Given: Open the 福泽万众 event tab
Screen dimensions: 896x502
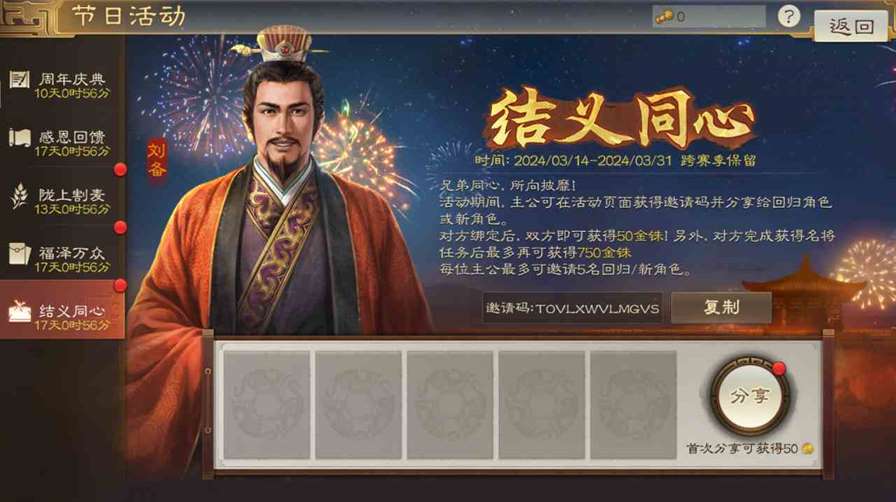Looking at the screenshot, I should point(62,258).
